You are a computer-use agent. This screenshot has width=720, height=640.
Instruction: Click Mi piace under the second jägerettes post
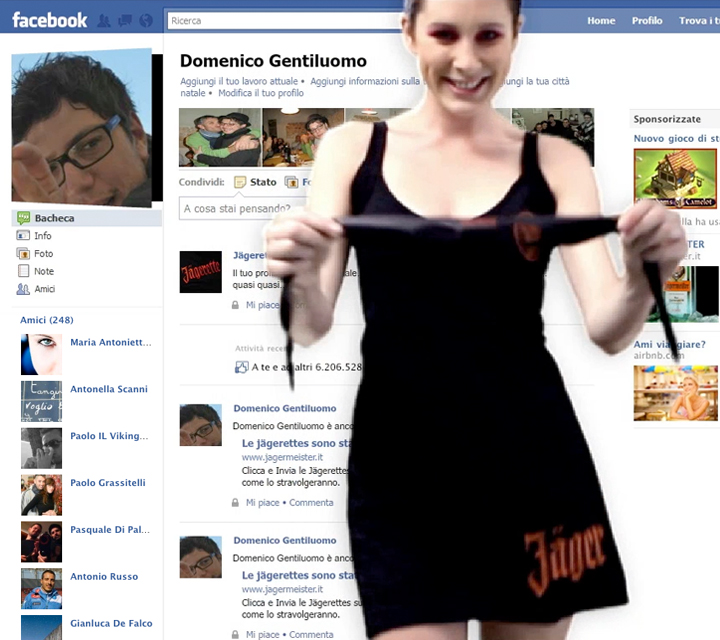pyautogui.click(x=263, y=634)
